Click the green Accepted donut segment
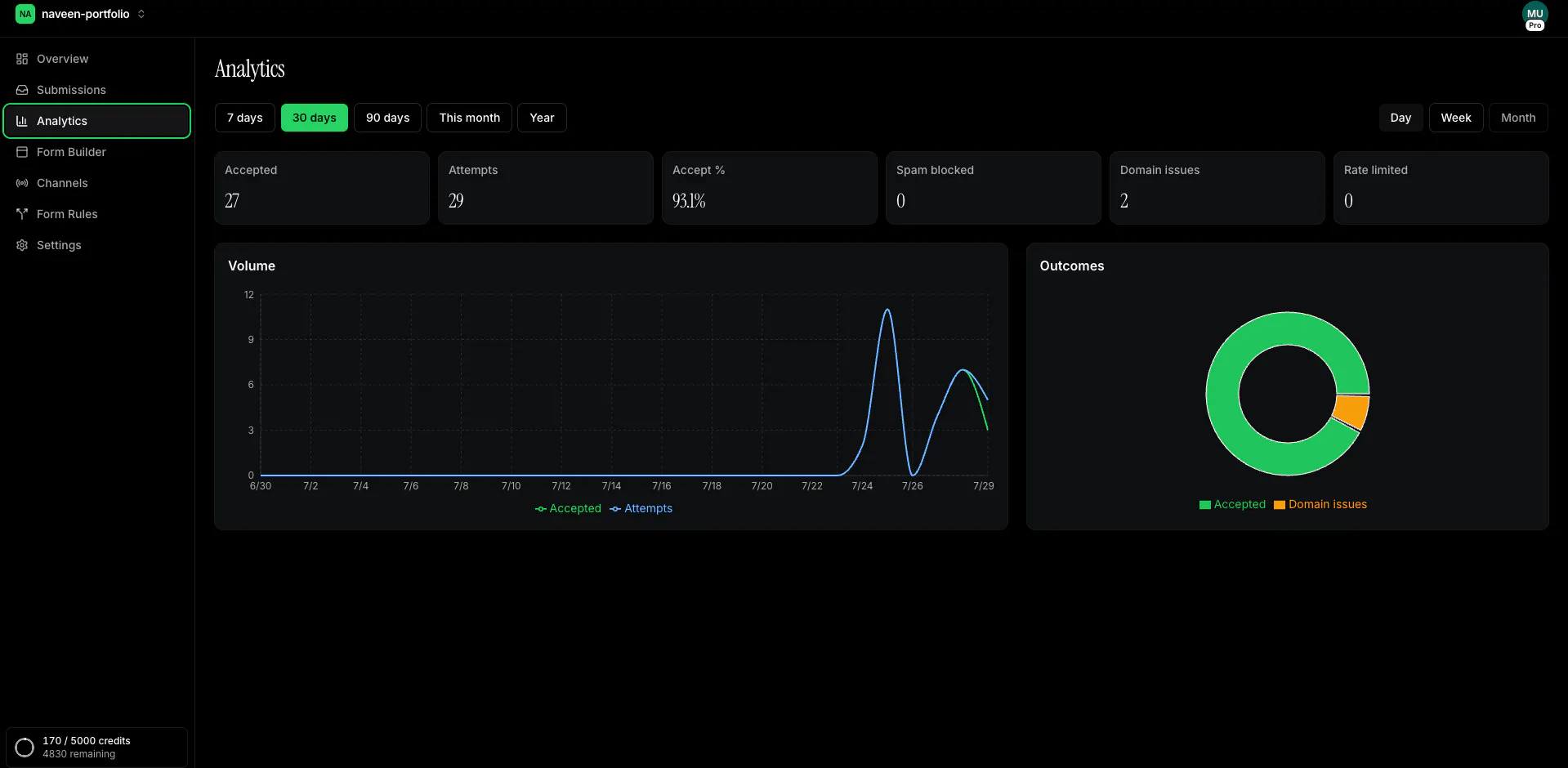Viewport: 1568px width, 768px height. 1222,394
